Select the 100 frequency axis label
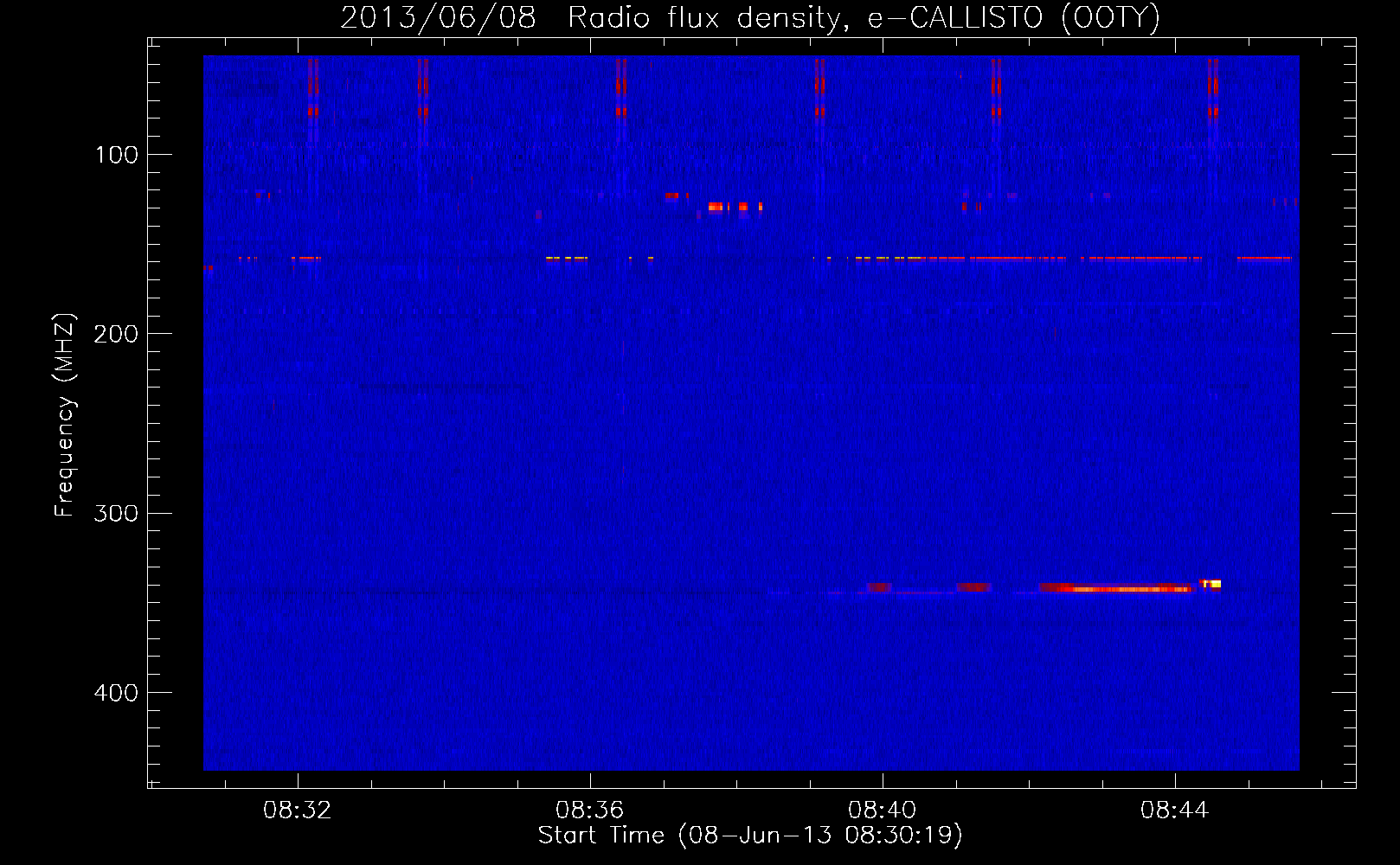The width and height of the screenshot is (1400, 865). pos(117,155)
